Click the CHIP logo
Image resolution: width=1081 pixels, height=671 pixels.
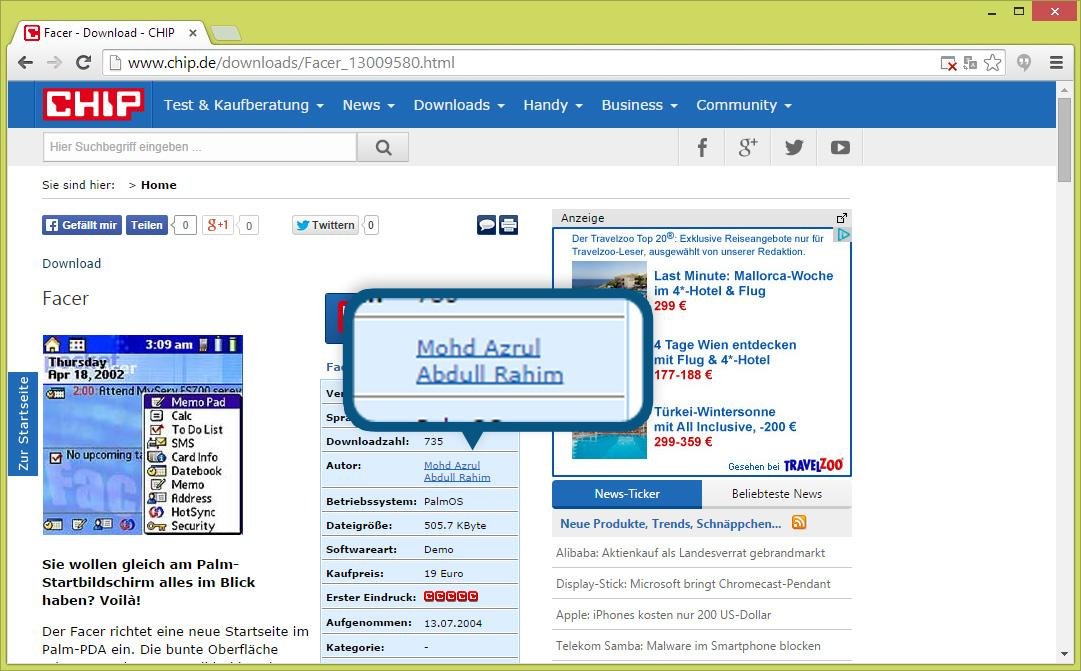tap(93, 104)
